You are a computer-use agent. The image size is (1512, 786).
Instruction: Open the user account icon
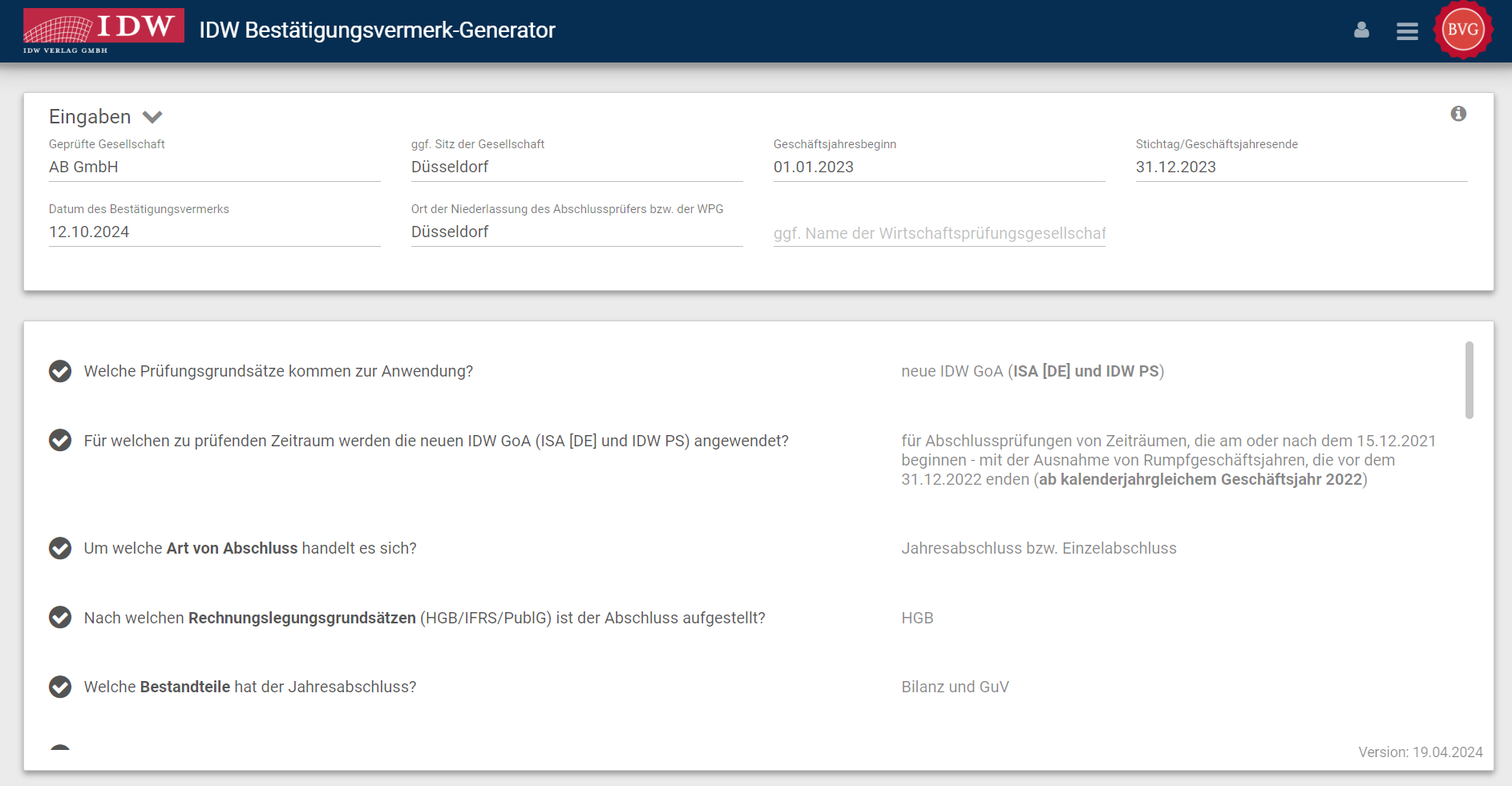point(1361,30)
